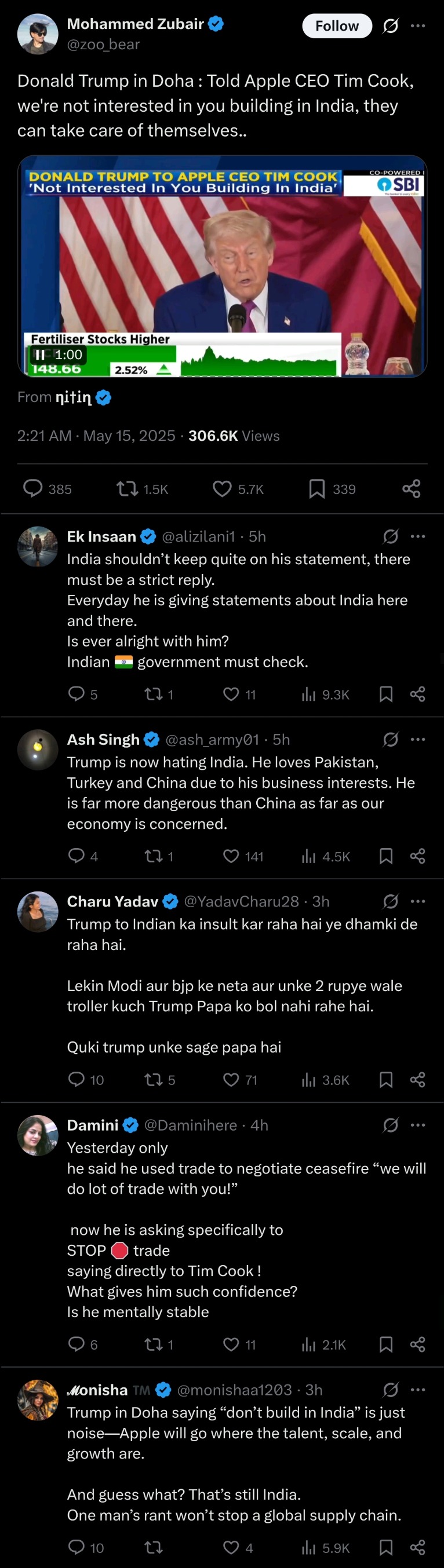Click the Grok icon beside Follow button
The width and height of the screenshot is (444, 1568).
[391, 25]
